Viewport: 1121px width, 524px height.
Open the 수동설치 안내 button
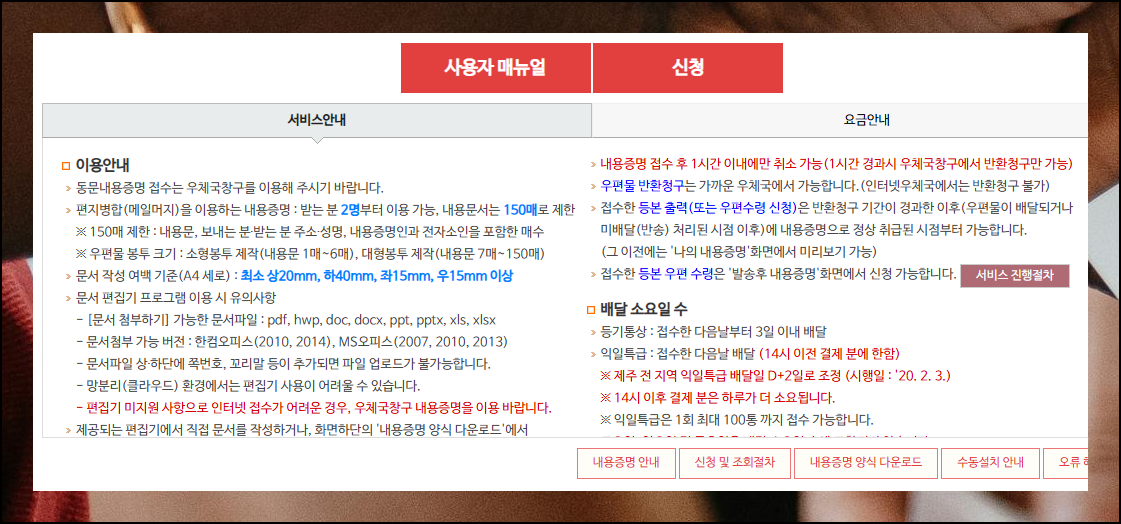pyautogui.click(x=990, y=463)
